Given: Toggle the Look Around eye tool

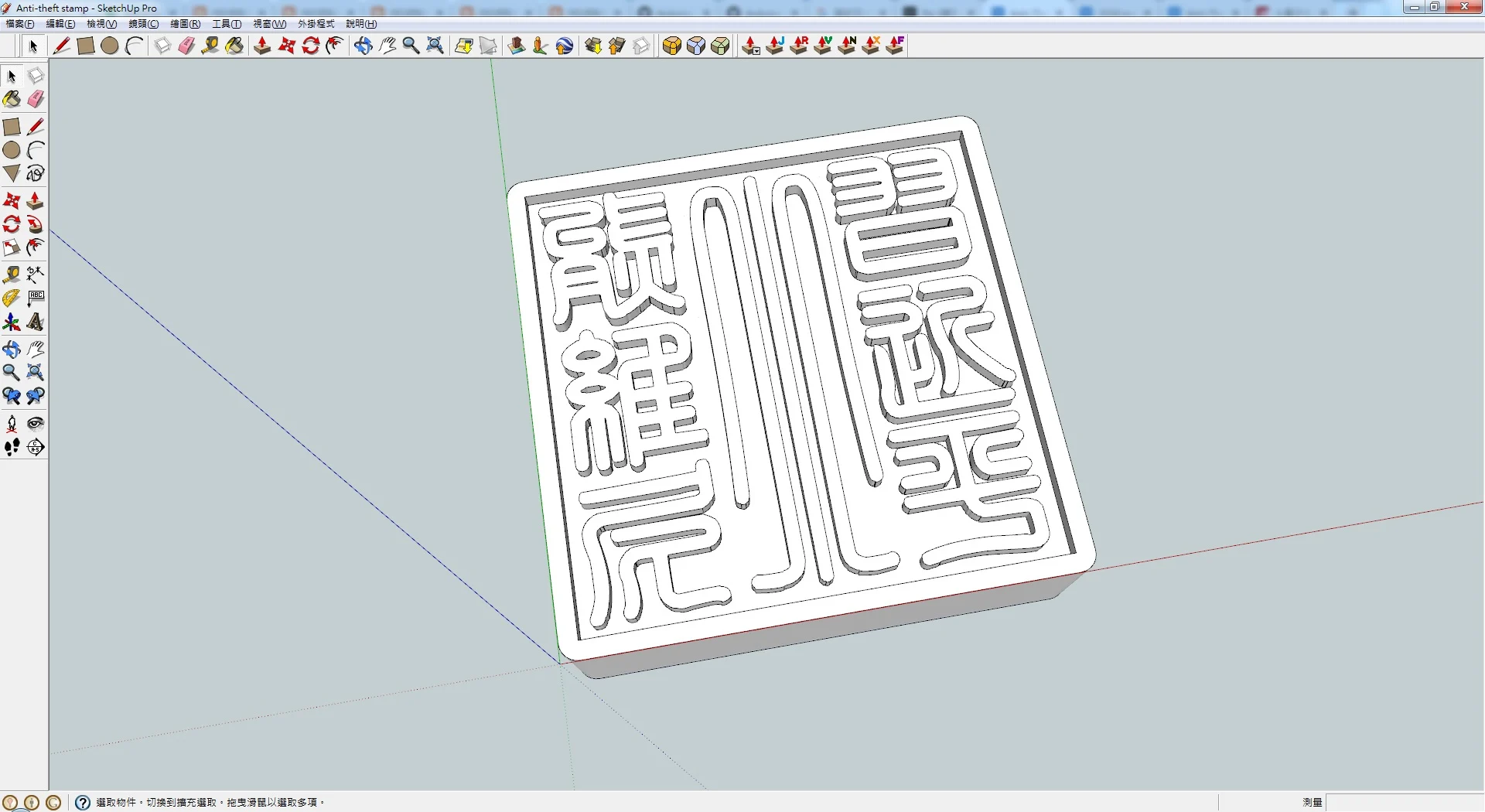Looking at the screenshot, I should pos(36,423).
